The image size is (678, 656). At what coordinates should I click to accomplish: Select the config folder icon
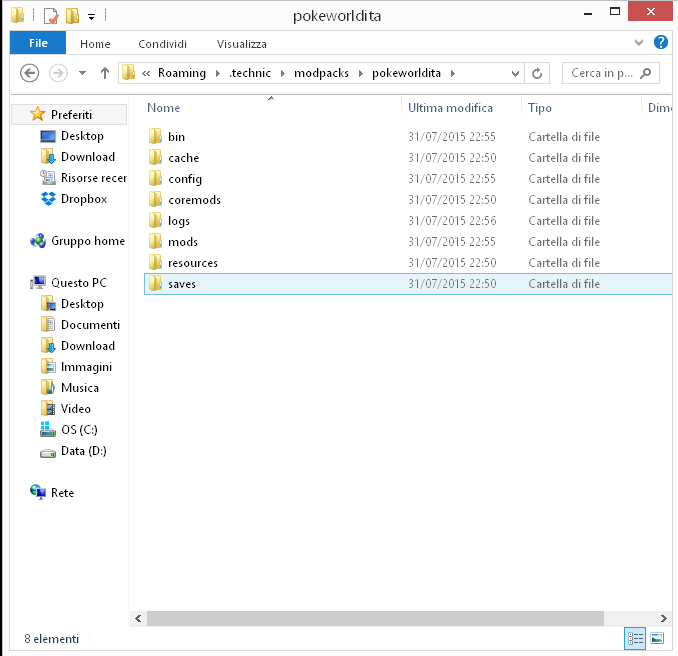click(x=155, y=178)
